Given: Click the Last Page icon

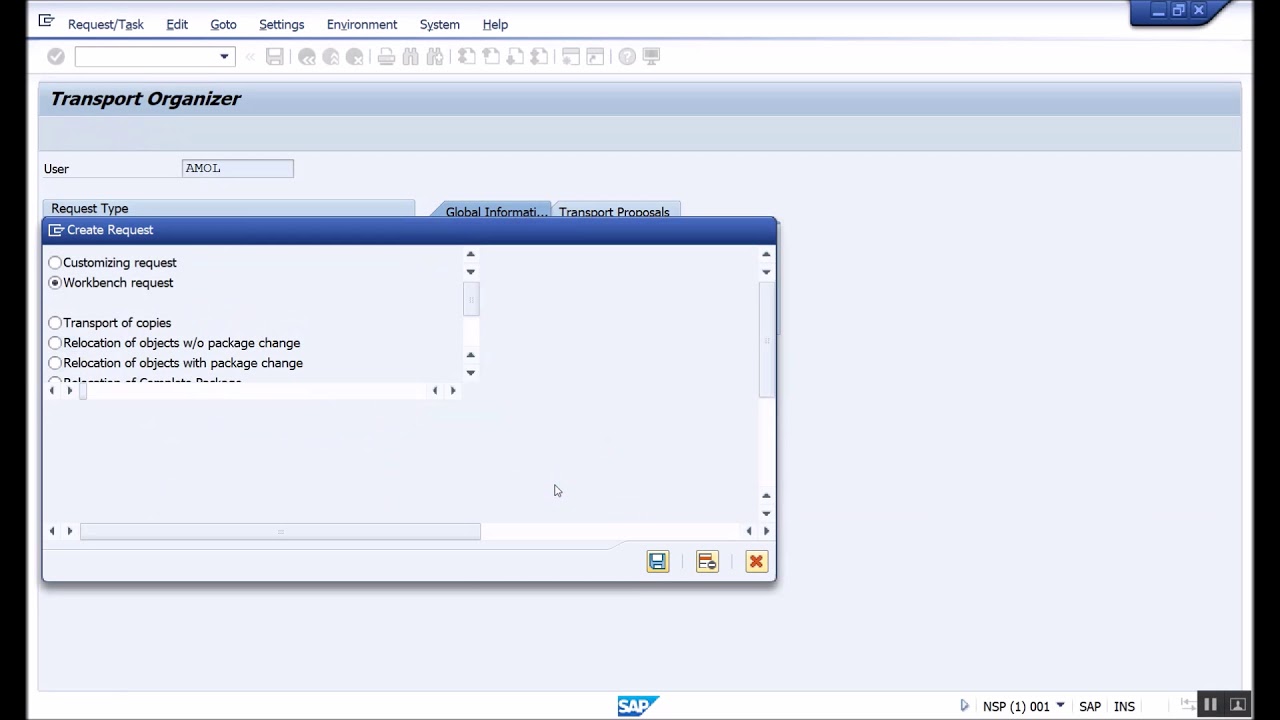Looking at the screenshot, I should [x=539, y=57].
